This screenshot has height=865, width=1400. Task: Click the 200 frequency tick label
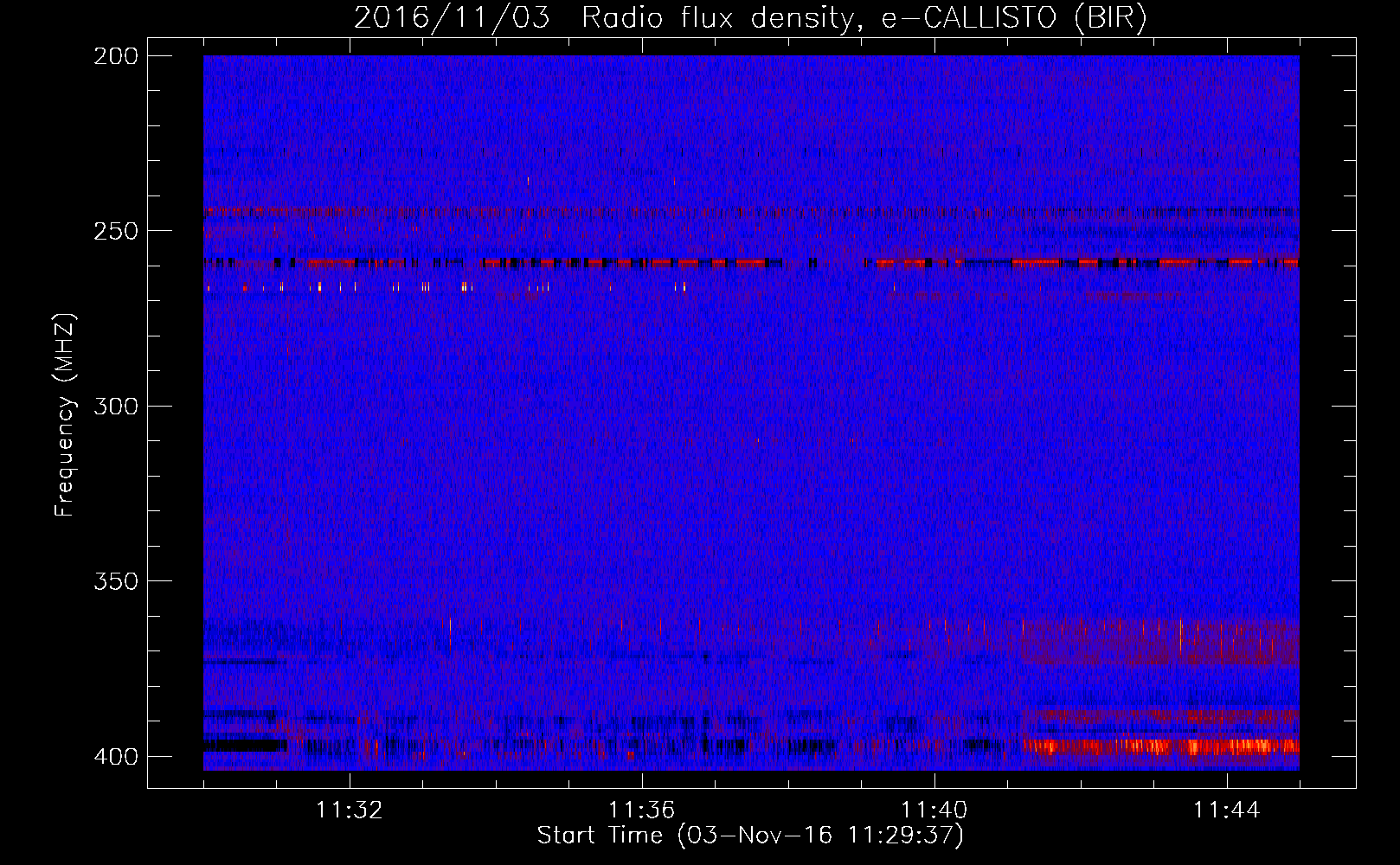(116, 56)
